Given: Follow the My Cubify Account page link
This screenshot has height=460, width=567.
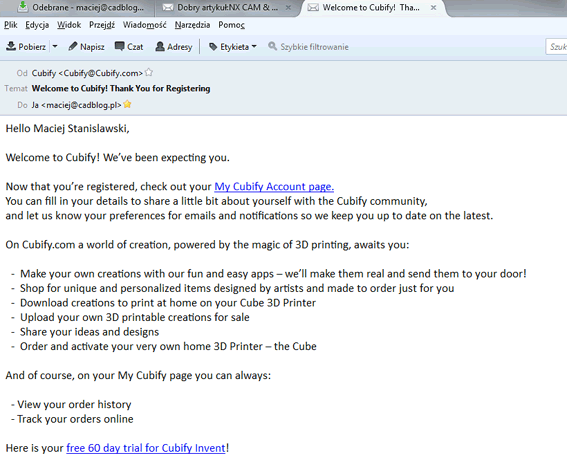Looking at the screenshot, I should pos(274,187).
